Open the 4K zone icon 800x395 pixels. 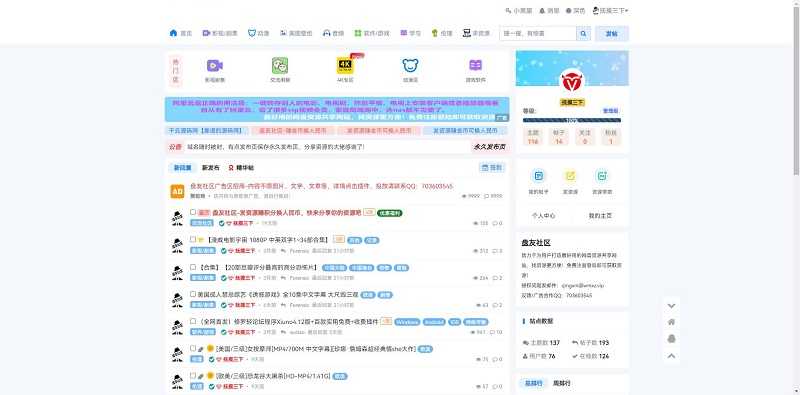pyautogui.click(x=345, y=65)
